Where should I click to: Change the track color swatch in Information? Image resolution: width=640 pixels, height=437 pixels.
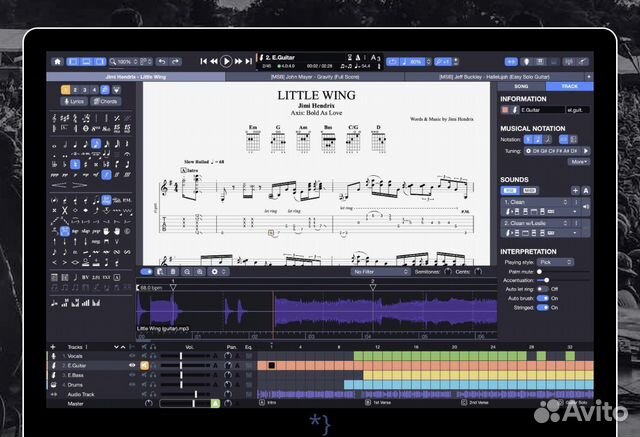505,110
